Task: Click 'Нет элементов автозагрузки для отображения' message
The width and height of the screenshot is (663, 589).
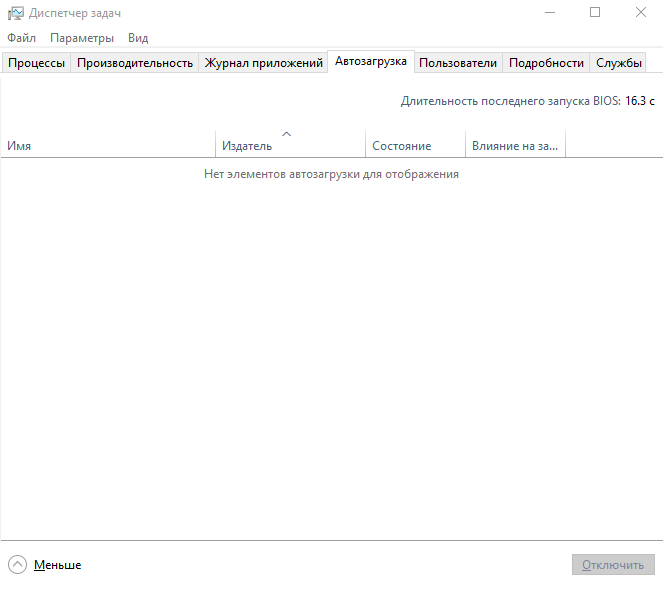Action: click(x=331, y=174)
